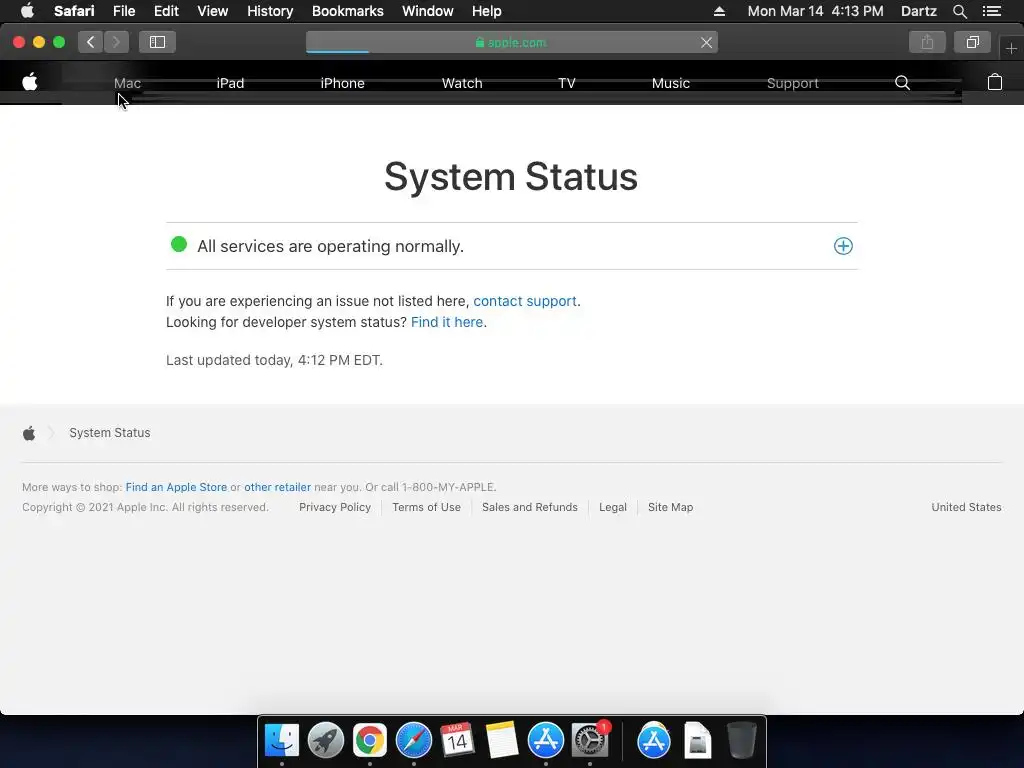Follow the contact support link
The height and width of the screenshot is (768, 1024).
(x=524, y=301)
